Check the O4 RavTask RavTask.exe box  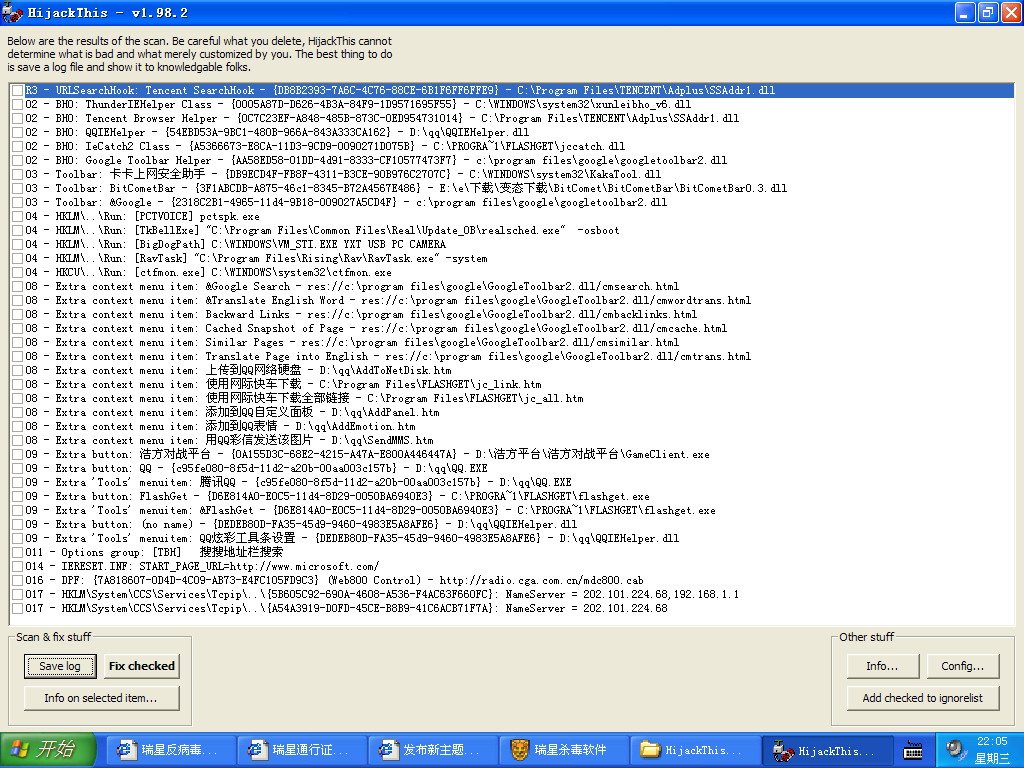[18, 259]
